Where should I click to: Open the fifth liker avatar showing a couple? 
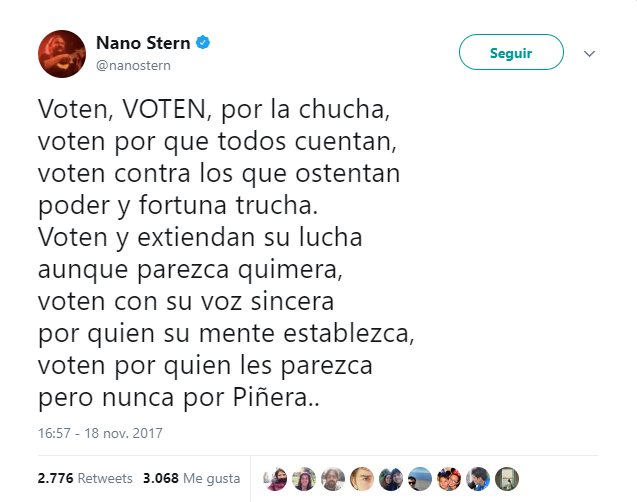point(391,478)
